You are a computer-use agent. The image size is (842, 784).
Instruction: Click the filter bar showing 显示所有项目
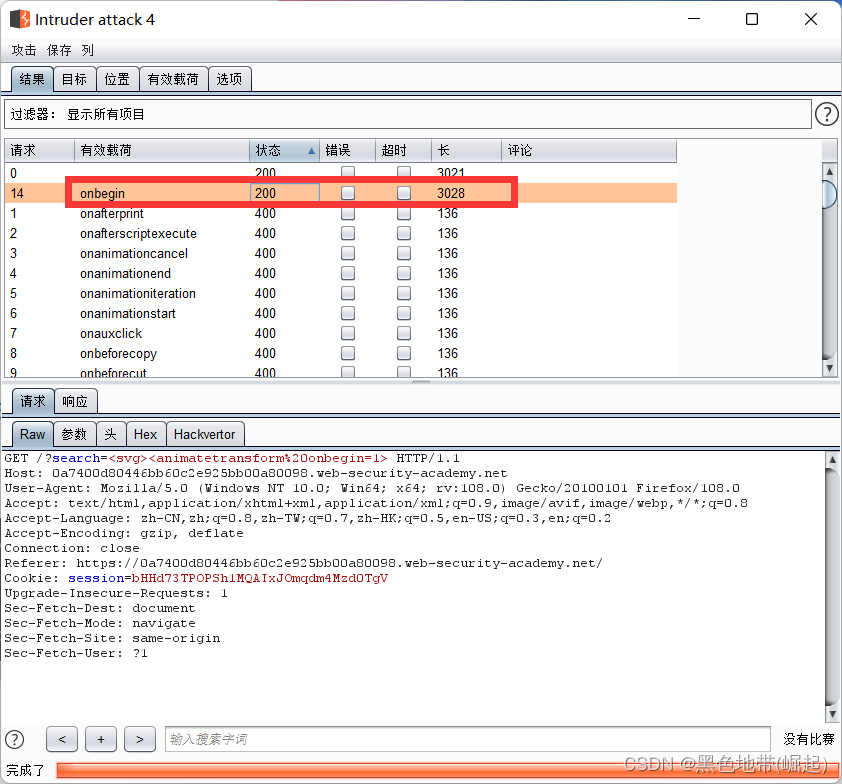click(x=408, y=114)
